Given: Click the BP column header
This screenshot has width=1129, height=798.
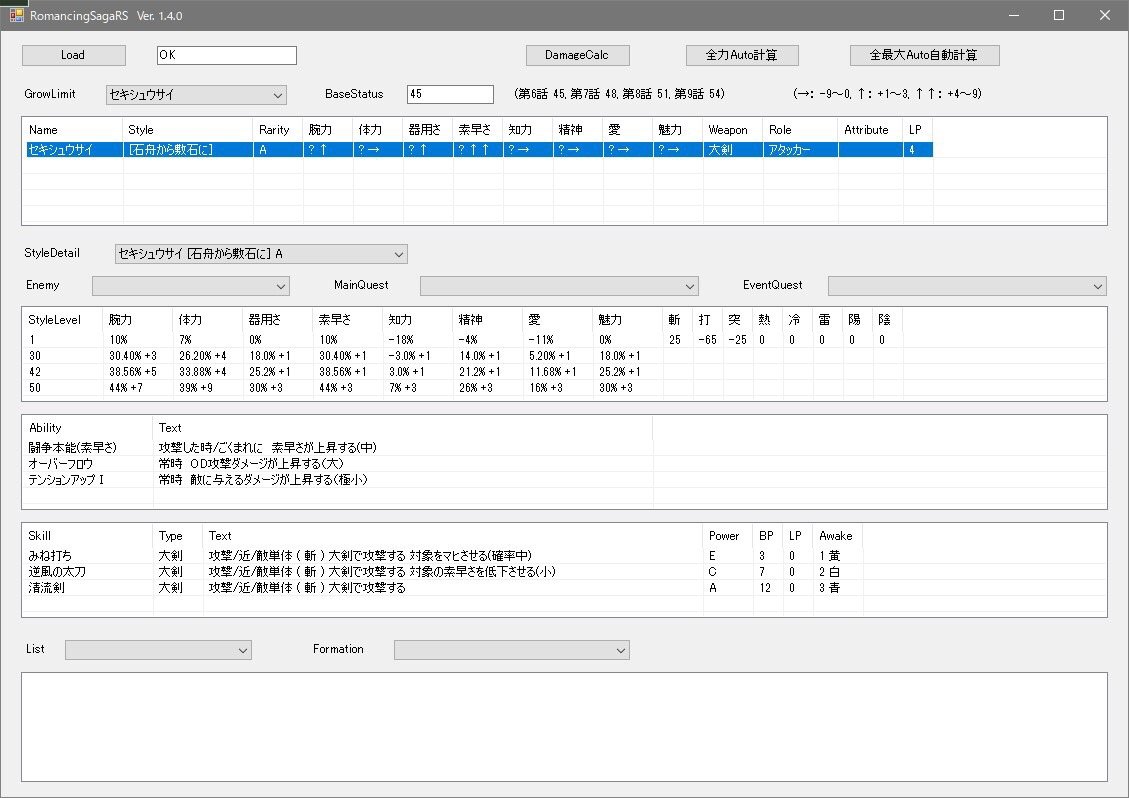Looking at the screenshot, I should click(768, 535).
